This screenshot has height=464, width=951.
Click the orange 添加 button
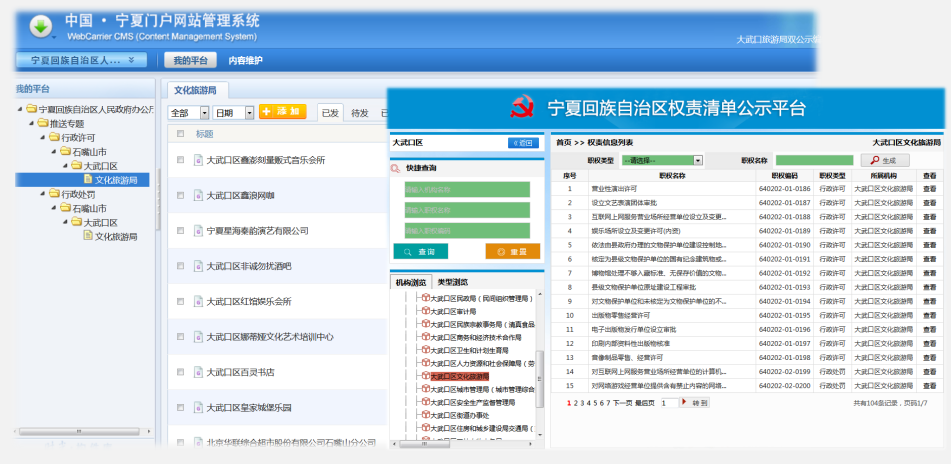(283, 112)
